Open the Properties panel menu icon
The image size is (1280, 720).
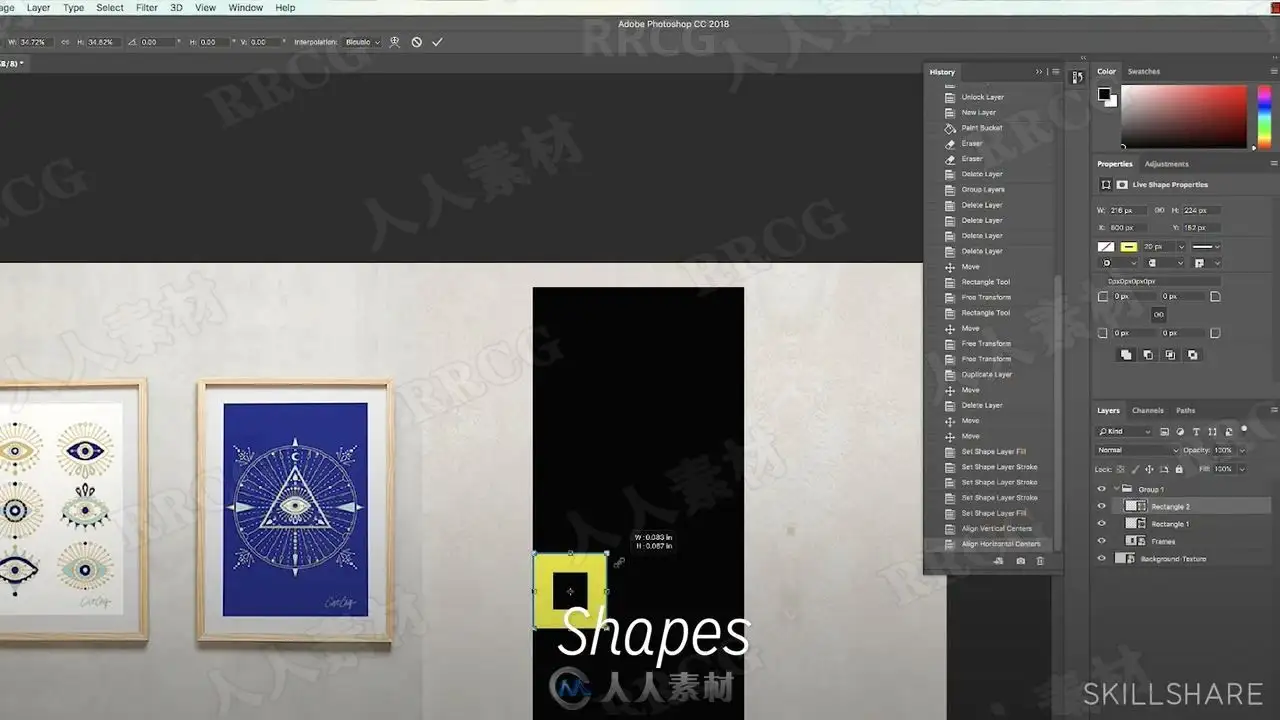pos(1273,164)
